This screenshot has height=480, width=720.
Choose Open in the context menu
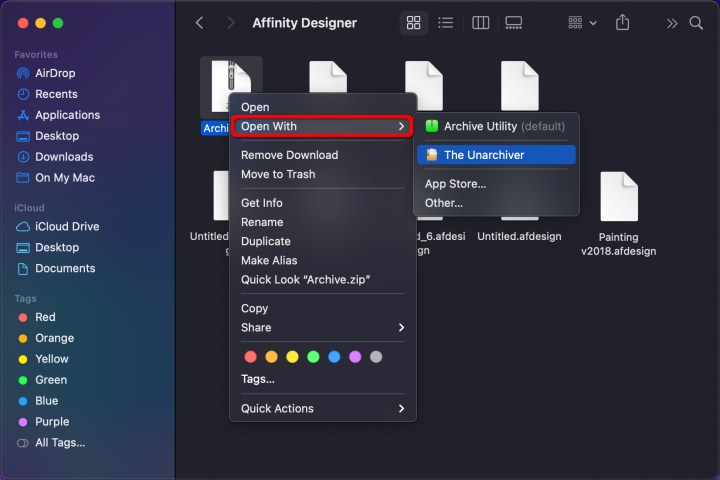322,107
